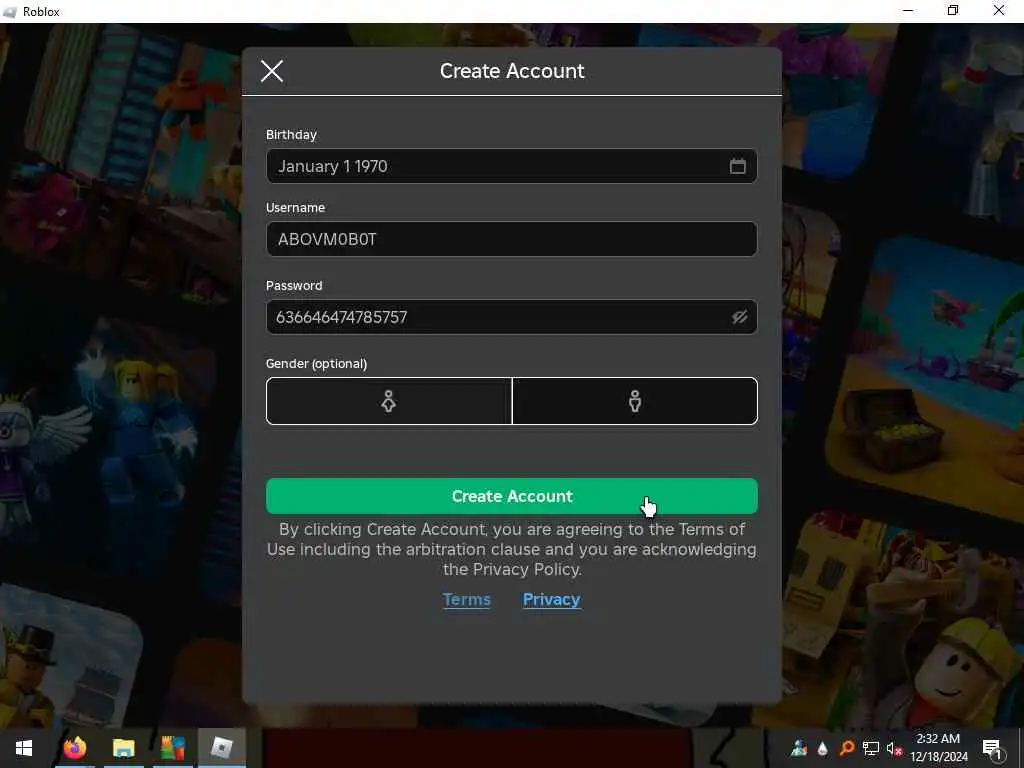Click the Roblox taskbar icon
This screenshot has height=768, width=1024.
pos(221,748)
